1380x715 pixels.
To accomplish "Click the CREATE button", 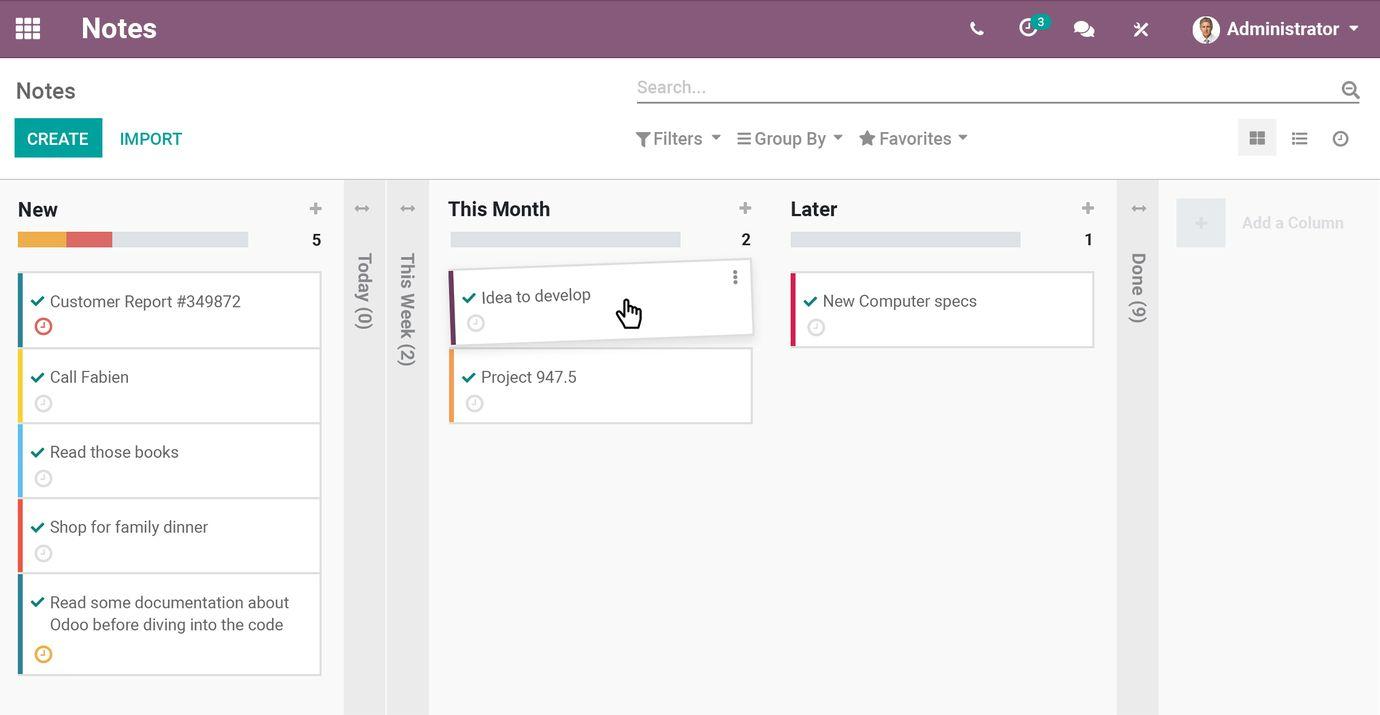I will pos(58,138).
